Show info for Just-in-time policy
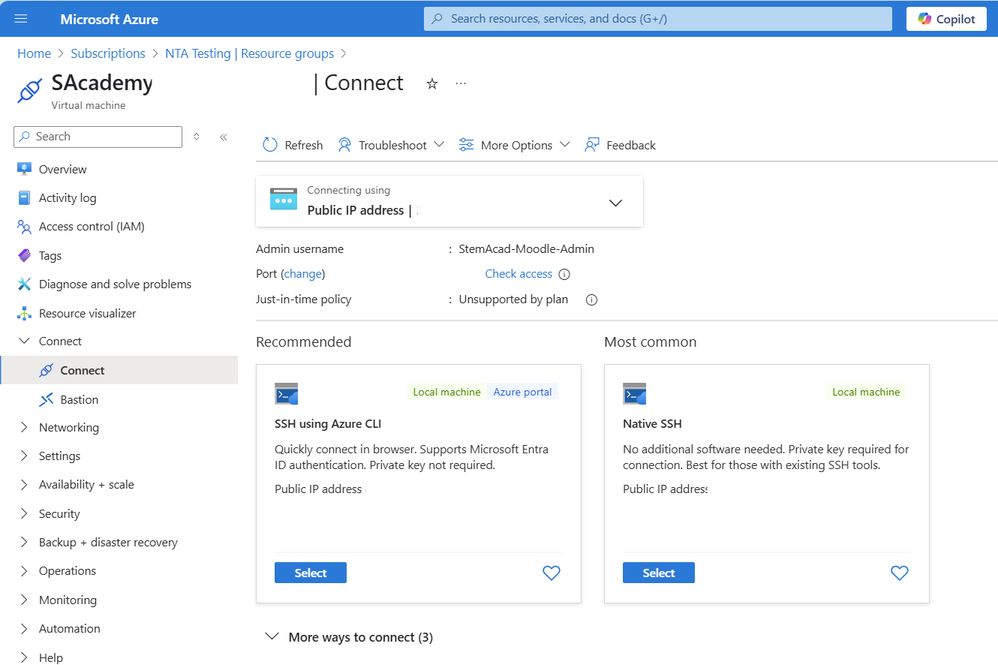 coord(591,300)
